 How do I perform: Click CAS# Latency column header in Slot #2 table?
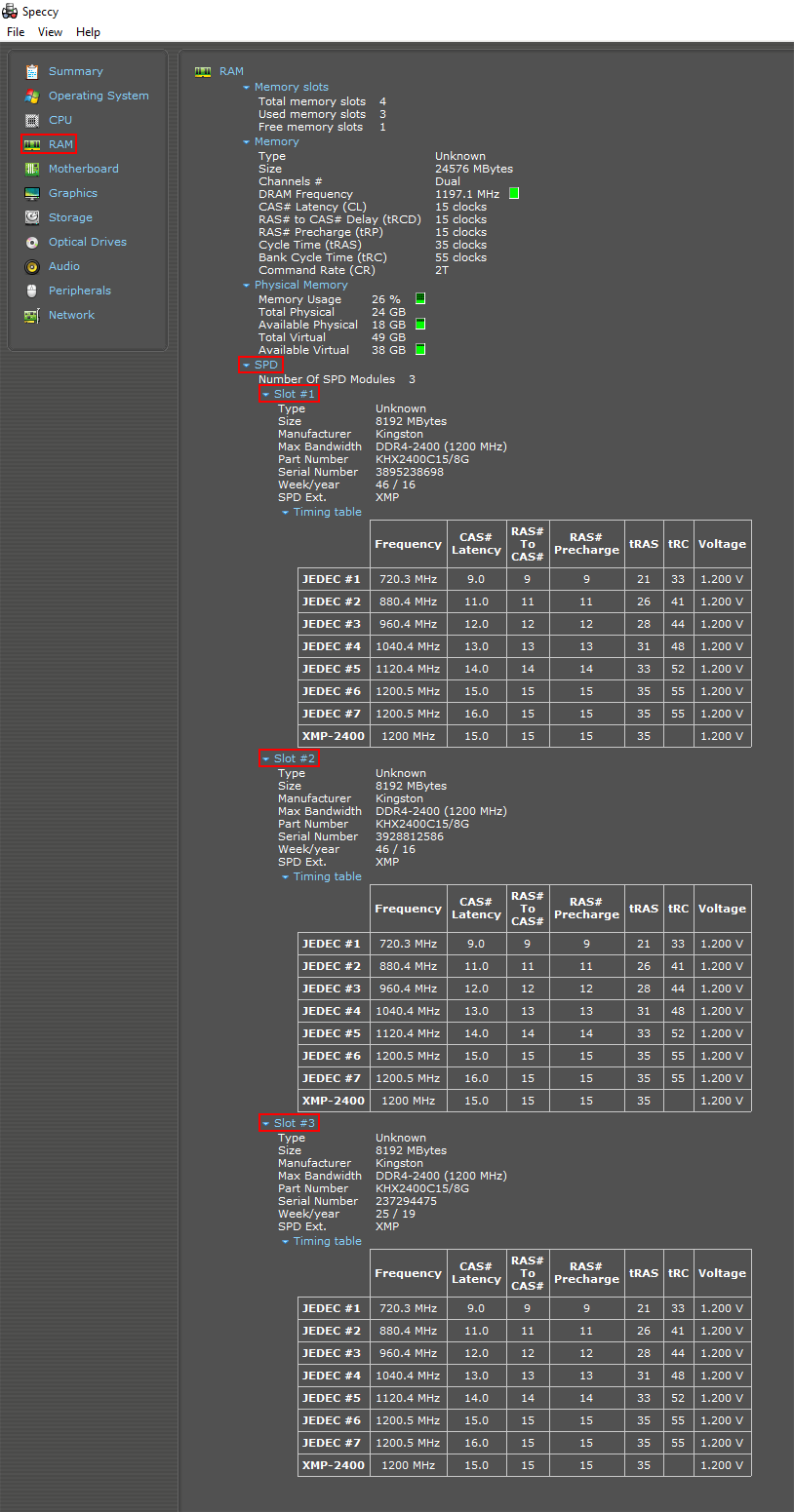pyautogui.click(x=476, y=909)
